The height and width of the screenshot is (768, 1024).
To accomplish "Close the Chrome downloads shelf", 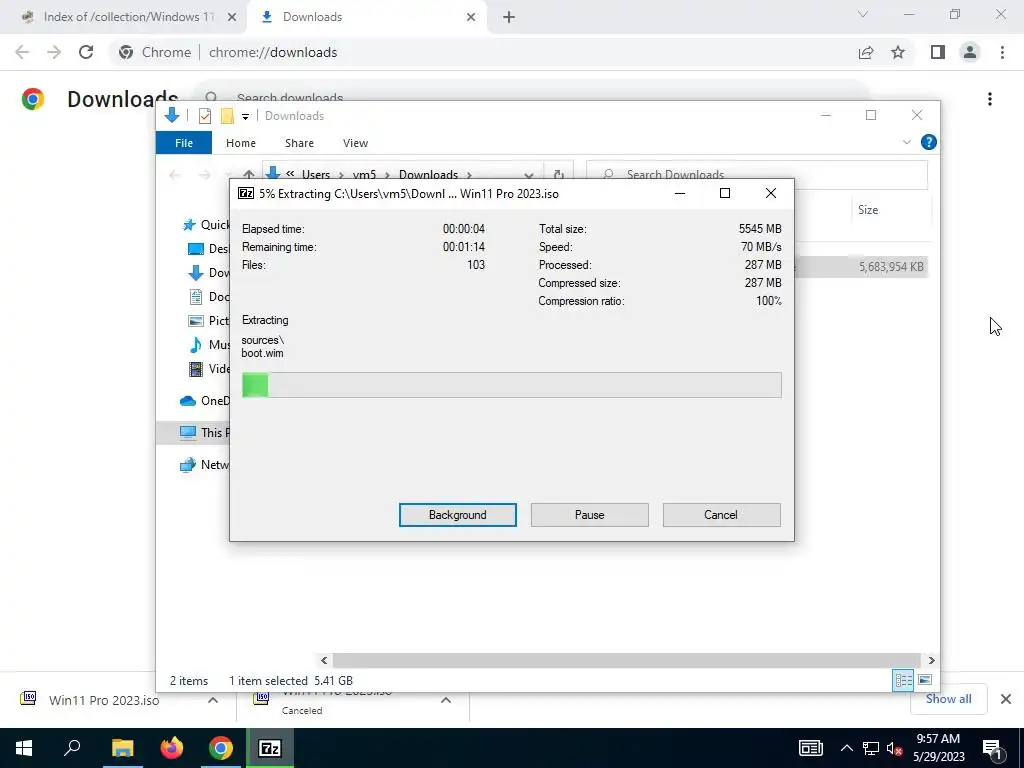I will [x=1006, y=699].
